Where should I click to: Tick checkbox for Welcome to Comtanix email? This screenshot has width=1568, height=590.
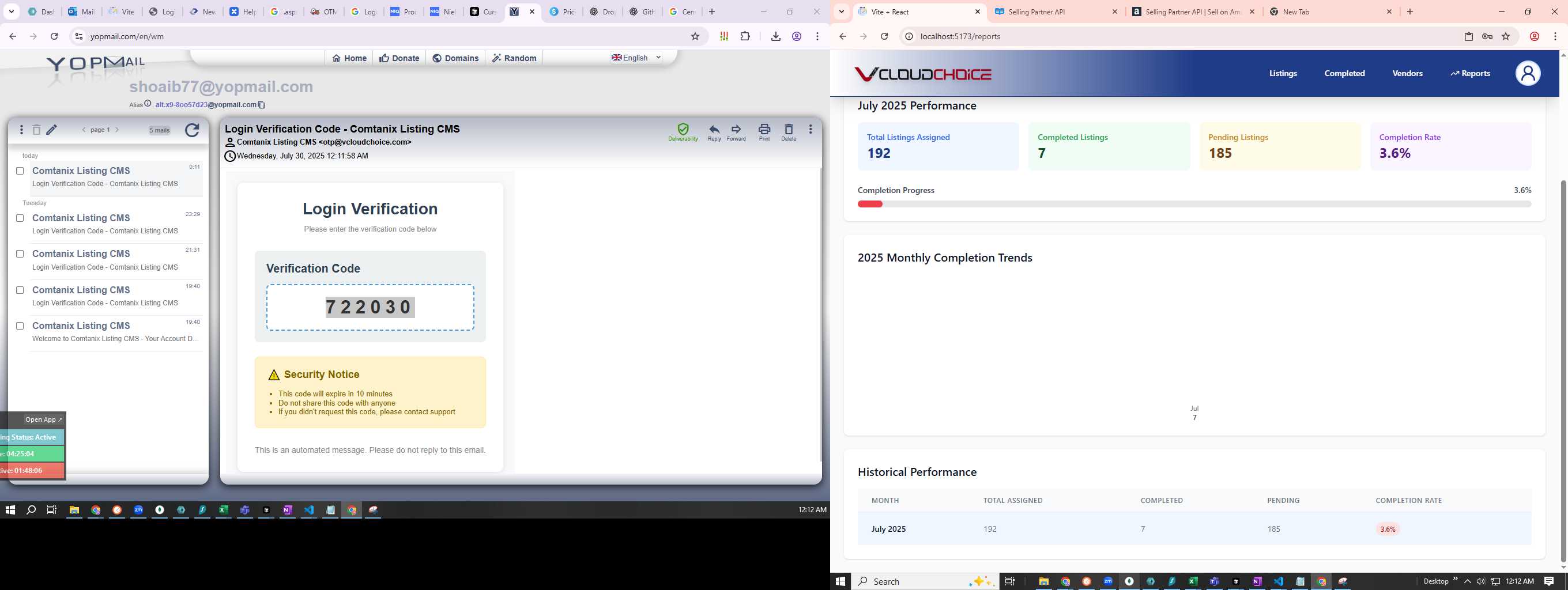(20, 326)
